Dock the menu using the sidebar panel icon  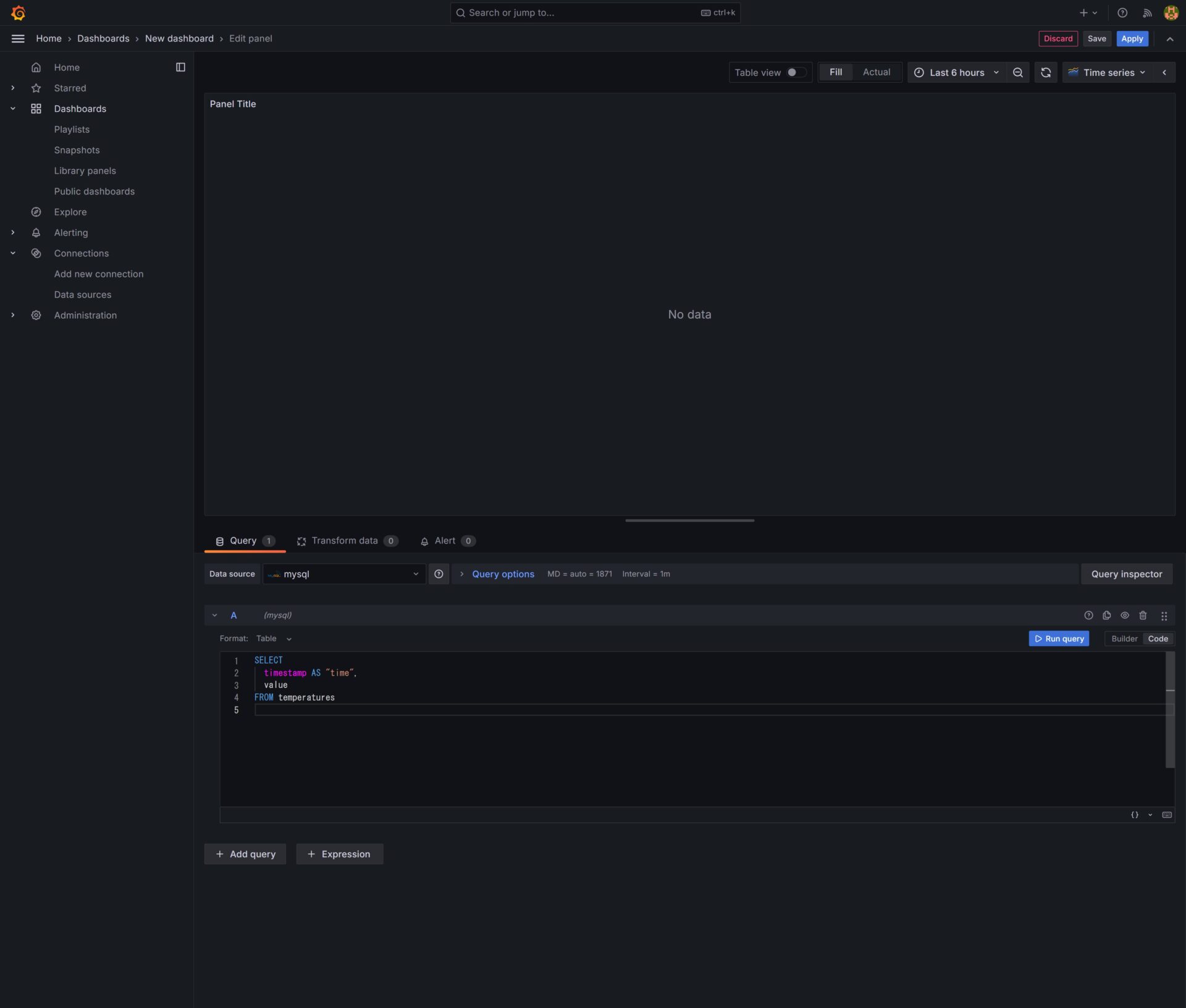coord(180,67)
